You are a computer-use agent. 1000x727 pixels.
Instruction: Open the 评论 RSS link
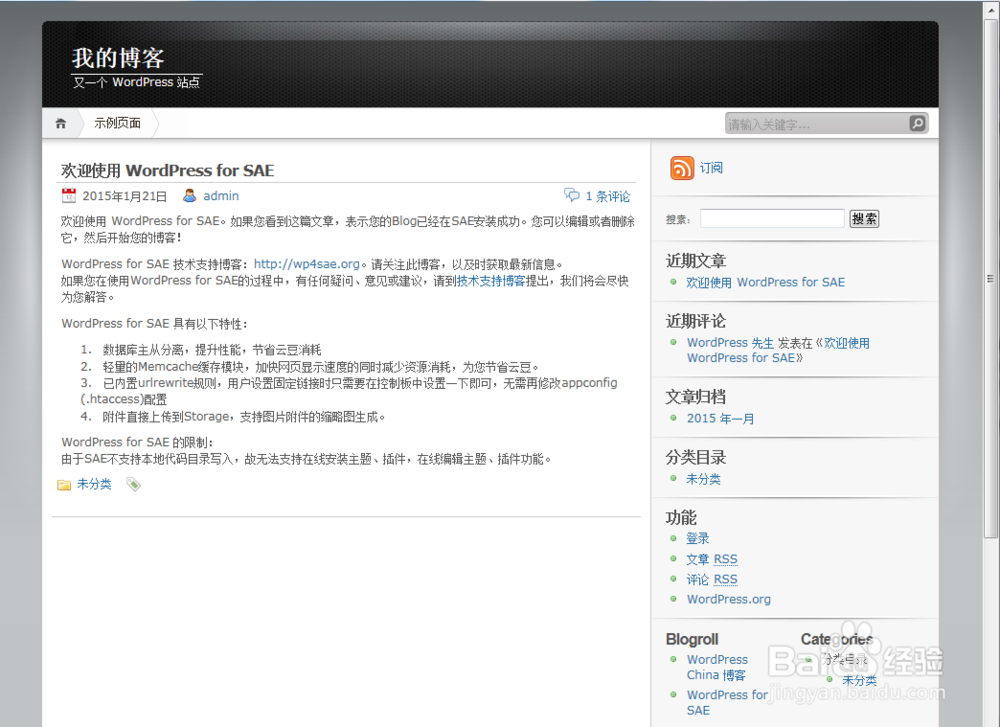coord(712,579)
